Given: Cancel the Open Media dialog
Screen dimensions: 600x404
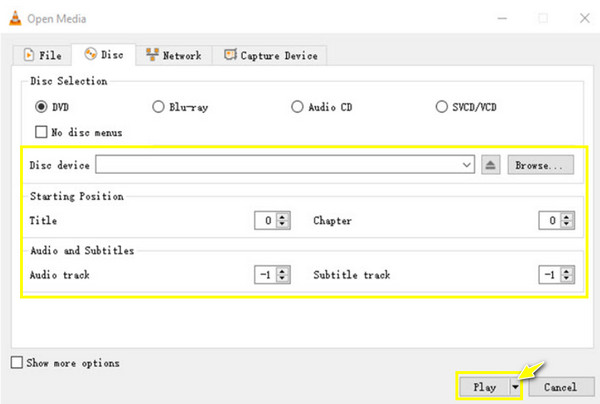Looking at the screenshot, I should 561,387.
